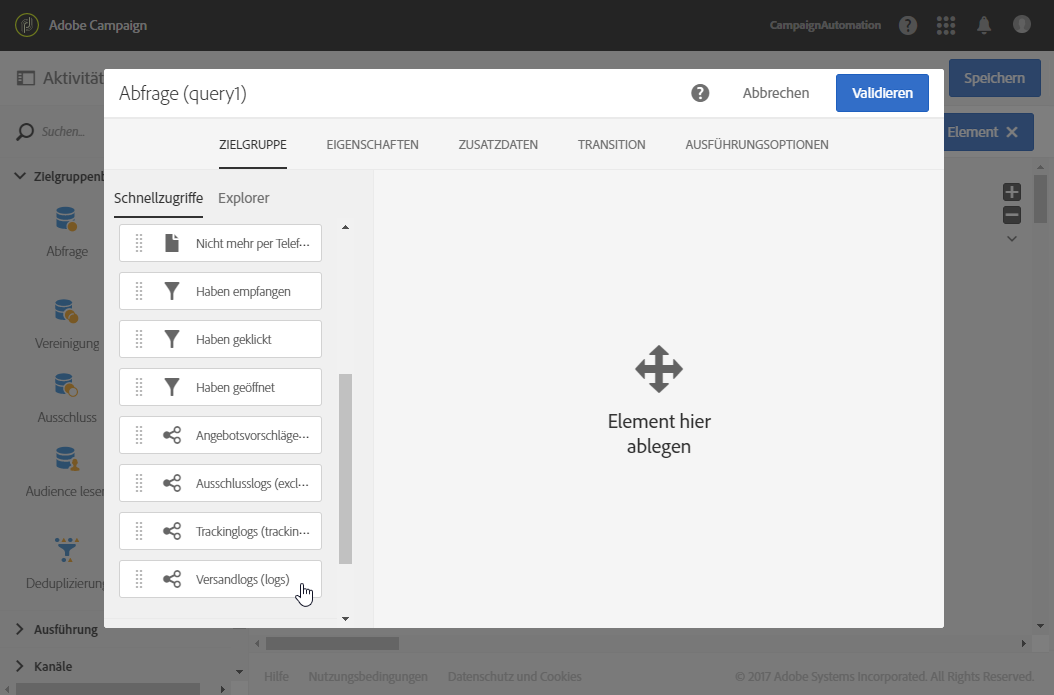Click the document icon of Nicht mehr per Telef...
Screen dimensions: 1054x695
(172, 243)
